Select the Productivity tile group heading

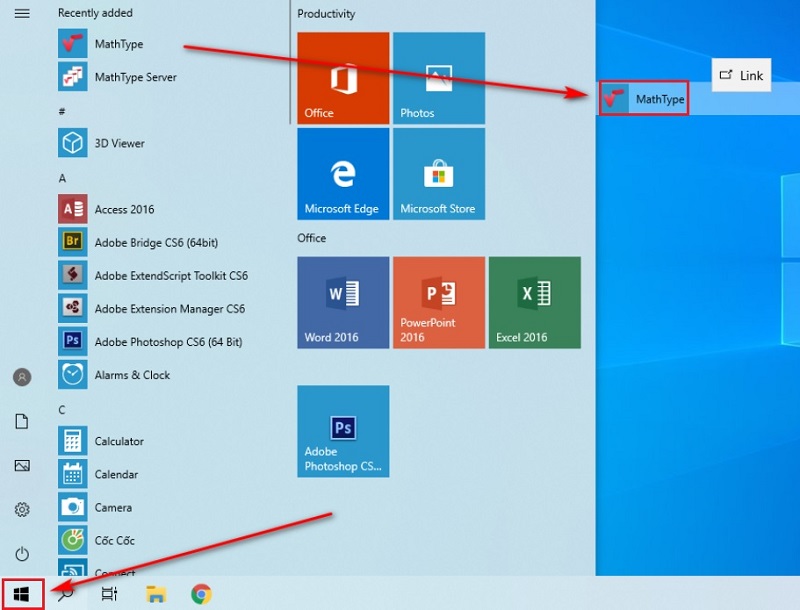tap(326, 14)
